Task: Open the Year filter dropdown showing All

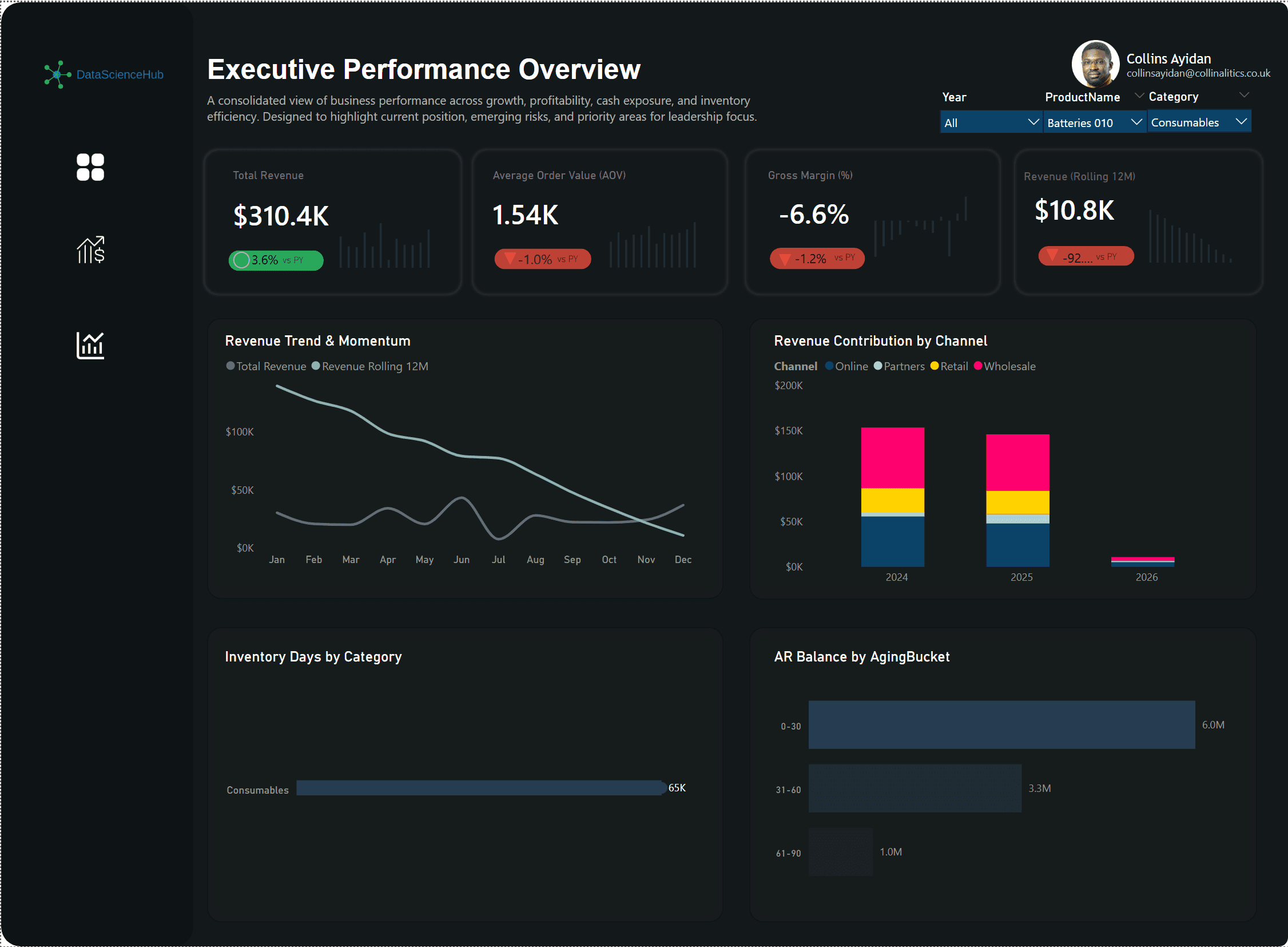Action: click(x=991, y=121)
